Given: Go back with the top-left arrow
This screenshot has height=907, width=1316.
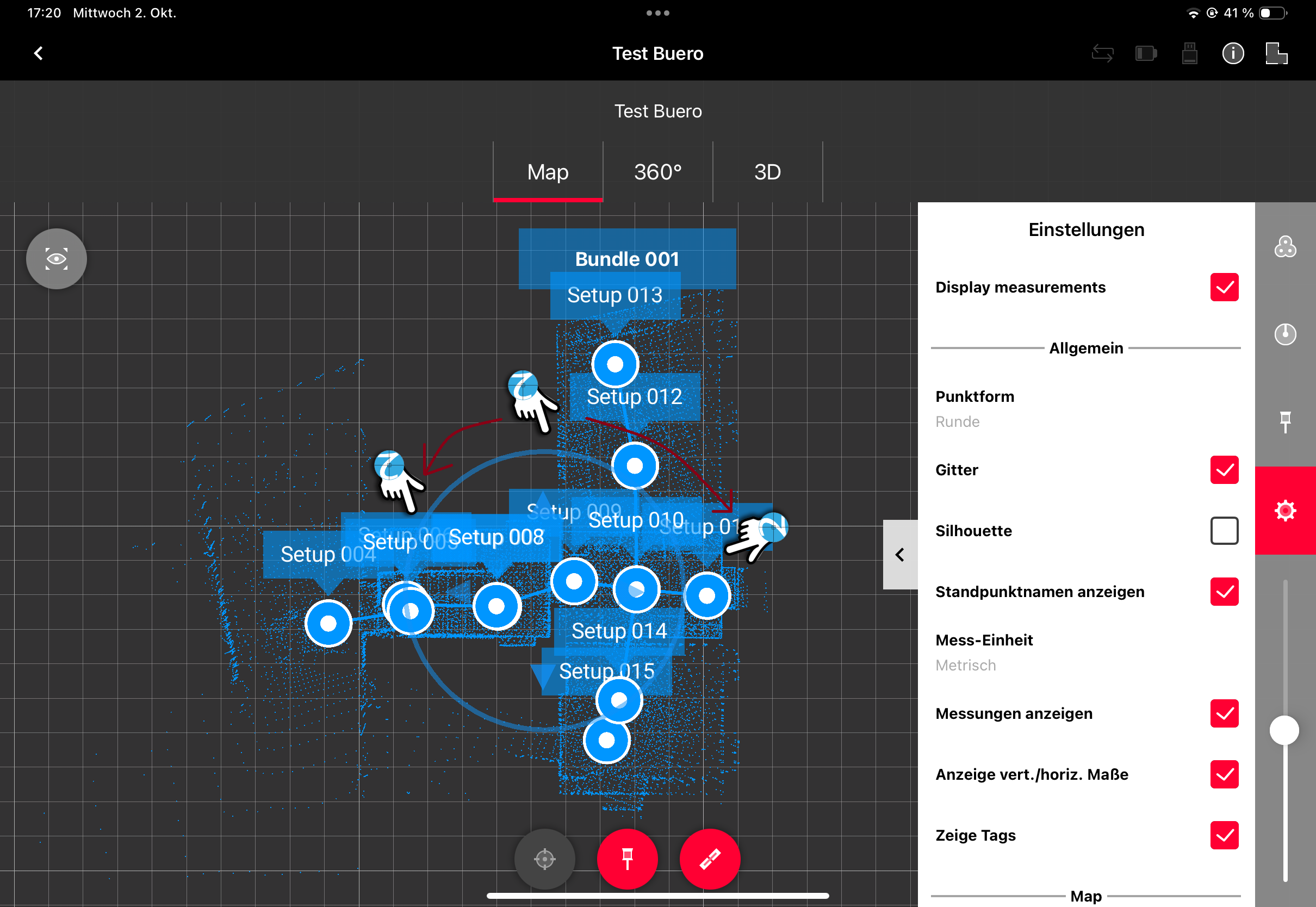Looking at the screenshot, I should pos(39,53).
